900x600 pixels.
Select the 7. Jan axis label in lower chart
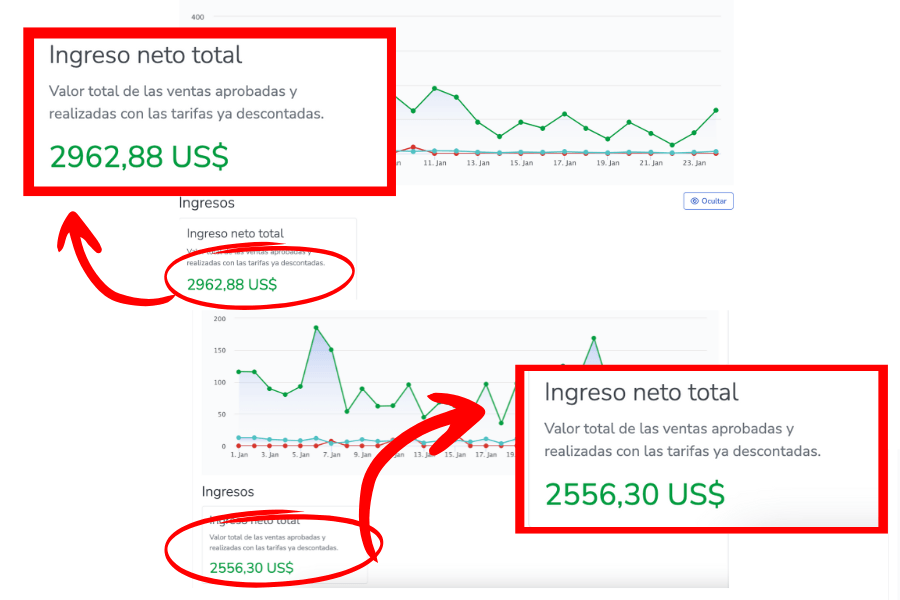coord(333,455)
